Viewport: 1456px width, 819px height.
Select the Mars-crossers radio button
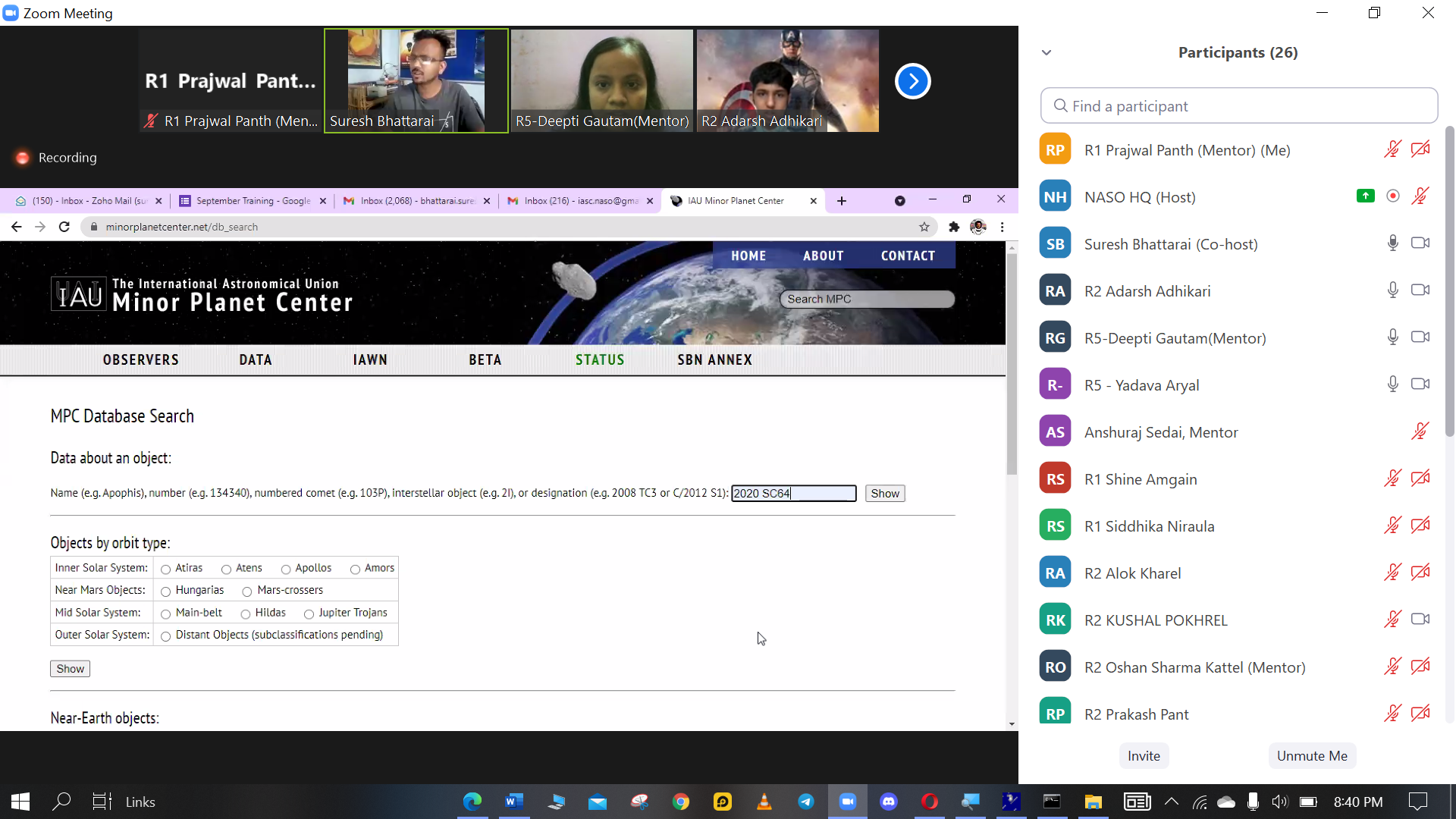click(x=247, y=591)
